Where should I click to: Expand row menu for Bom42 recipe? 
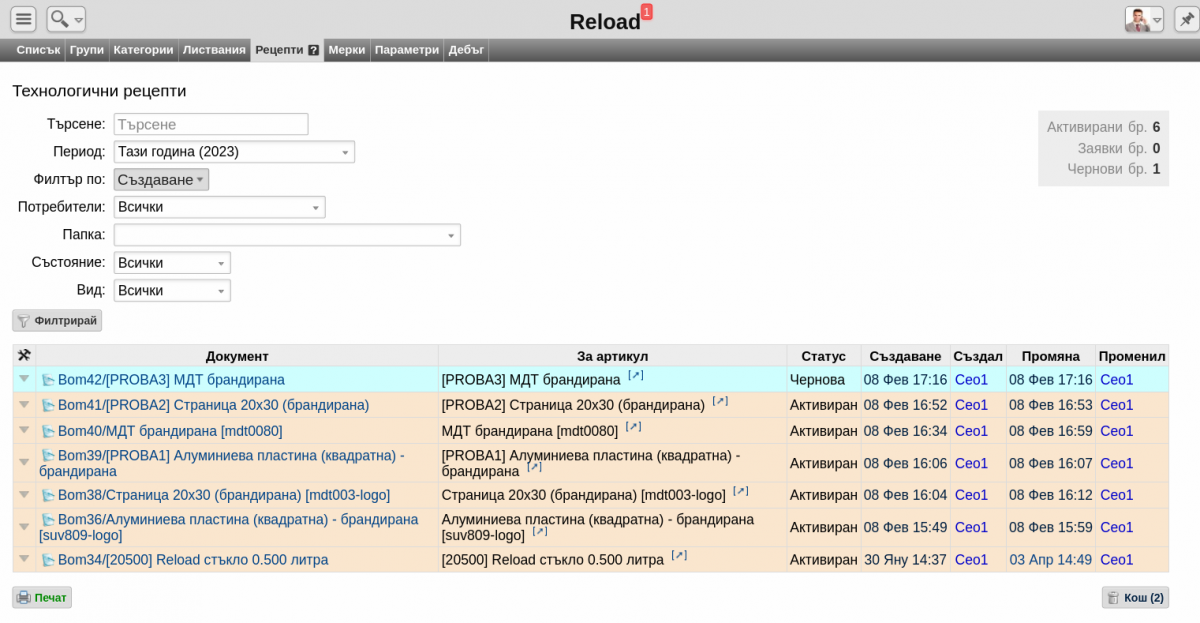[x=24, y=379]
